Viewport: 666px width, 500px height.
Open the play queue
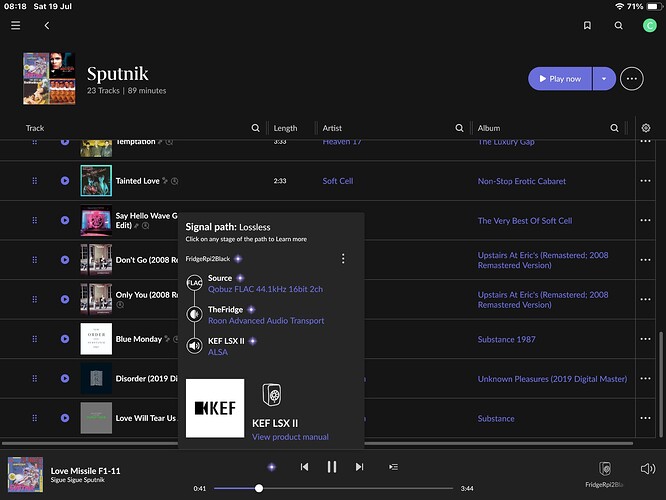(x=394, y=466)
